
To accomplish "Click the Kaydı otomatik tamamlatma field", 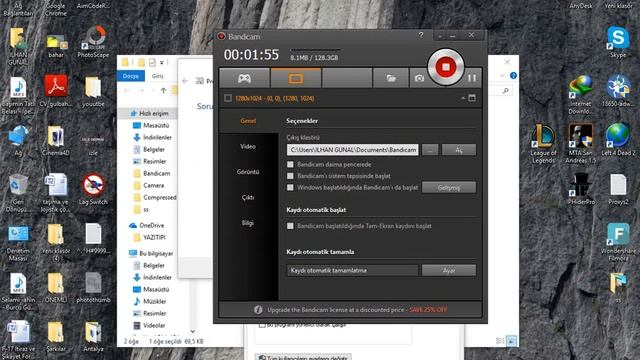I will pyautogui.click(x=353, y=270).
